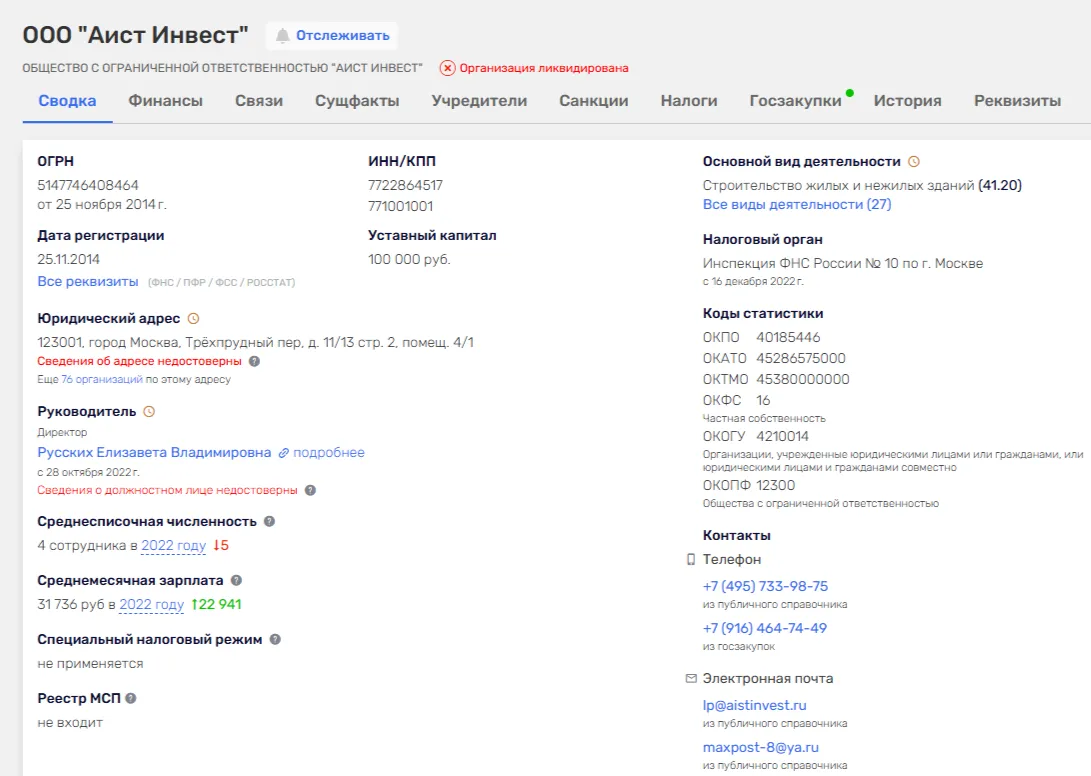The height and width of the screenshot is (776, 1091).
Task: Click help icon beside Специальный налоговый режим
Action: click(x=276, y=640)
